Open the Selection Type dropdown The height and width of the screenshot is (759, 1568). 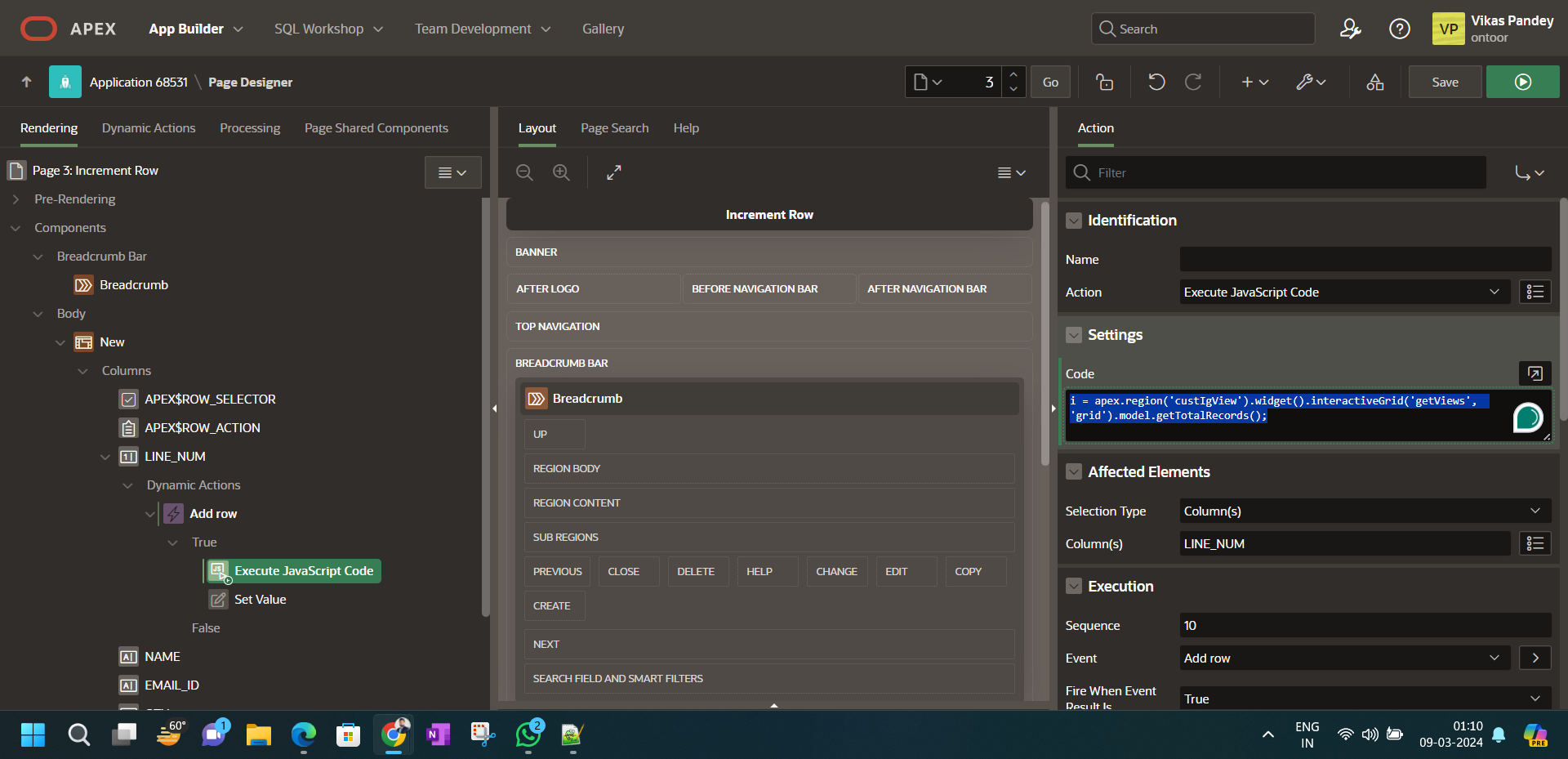point(1364,511)
